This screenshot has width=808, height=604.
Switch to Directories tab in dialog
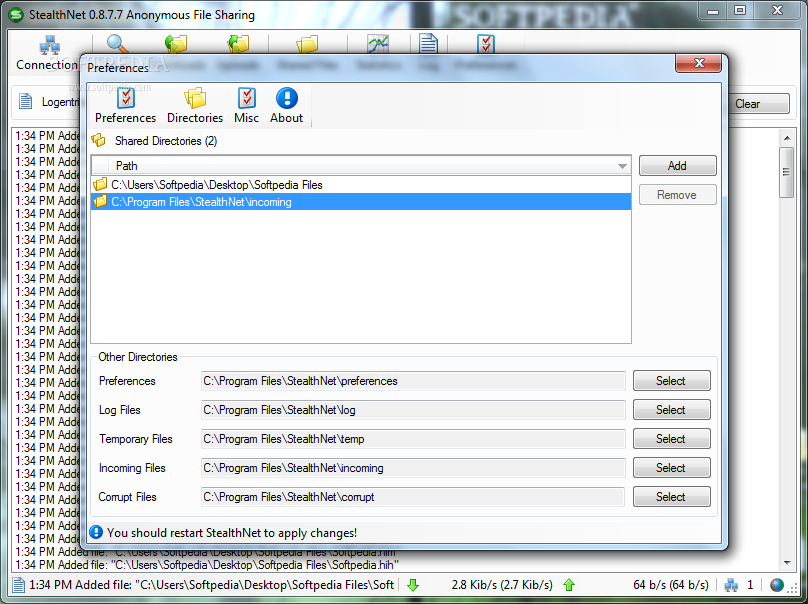pyautogui.click(x=195, y=106)
